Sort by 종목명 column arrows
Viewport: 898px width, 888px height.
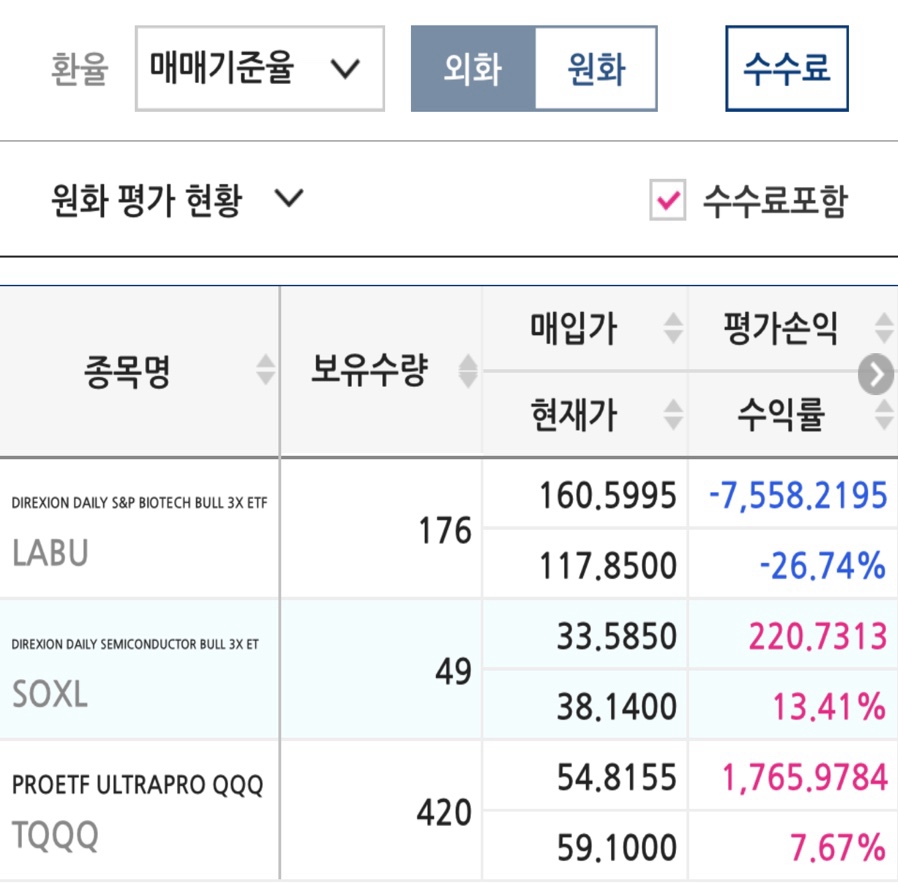point(265,370)
